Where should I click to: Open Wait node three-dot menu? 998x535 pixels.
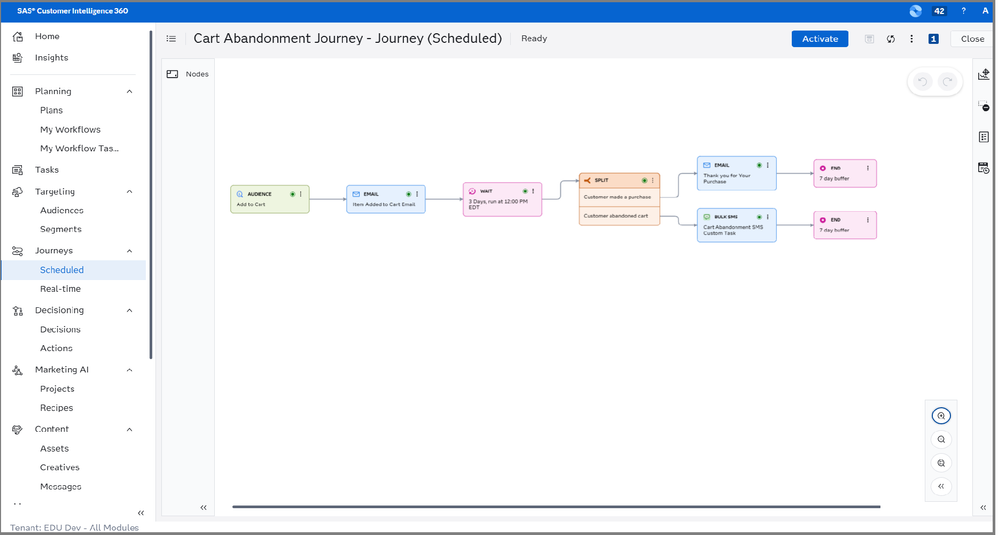(x=533, y=191)
